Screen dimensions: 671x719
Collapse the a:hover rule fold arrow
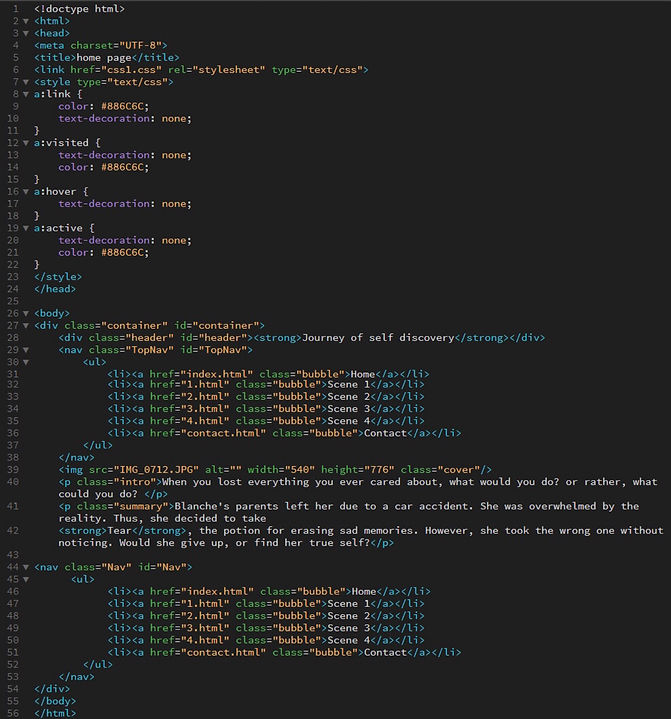tap(26, 192)
